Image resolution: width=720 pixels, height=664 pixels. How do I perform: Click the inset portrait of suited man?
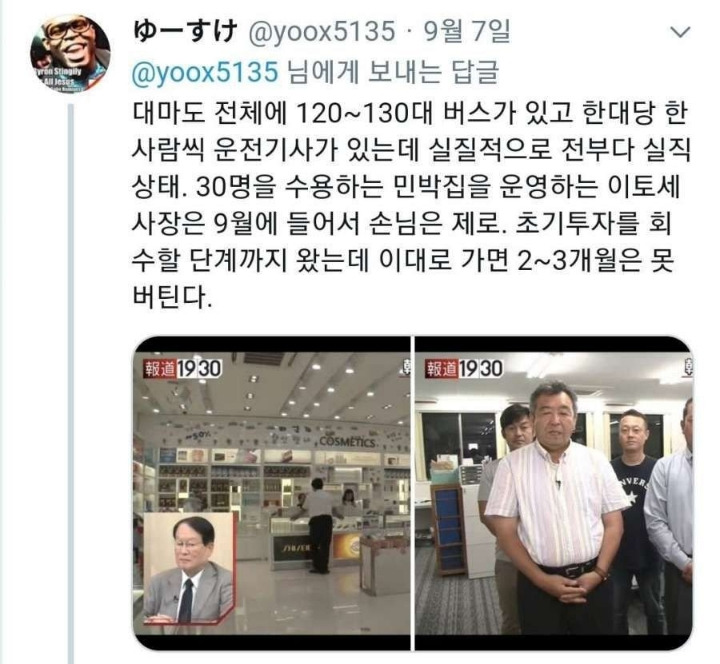click(x=188, y=569)
